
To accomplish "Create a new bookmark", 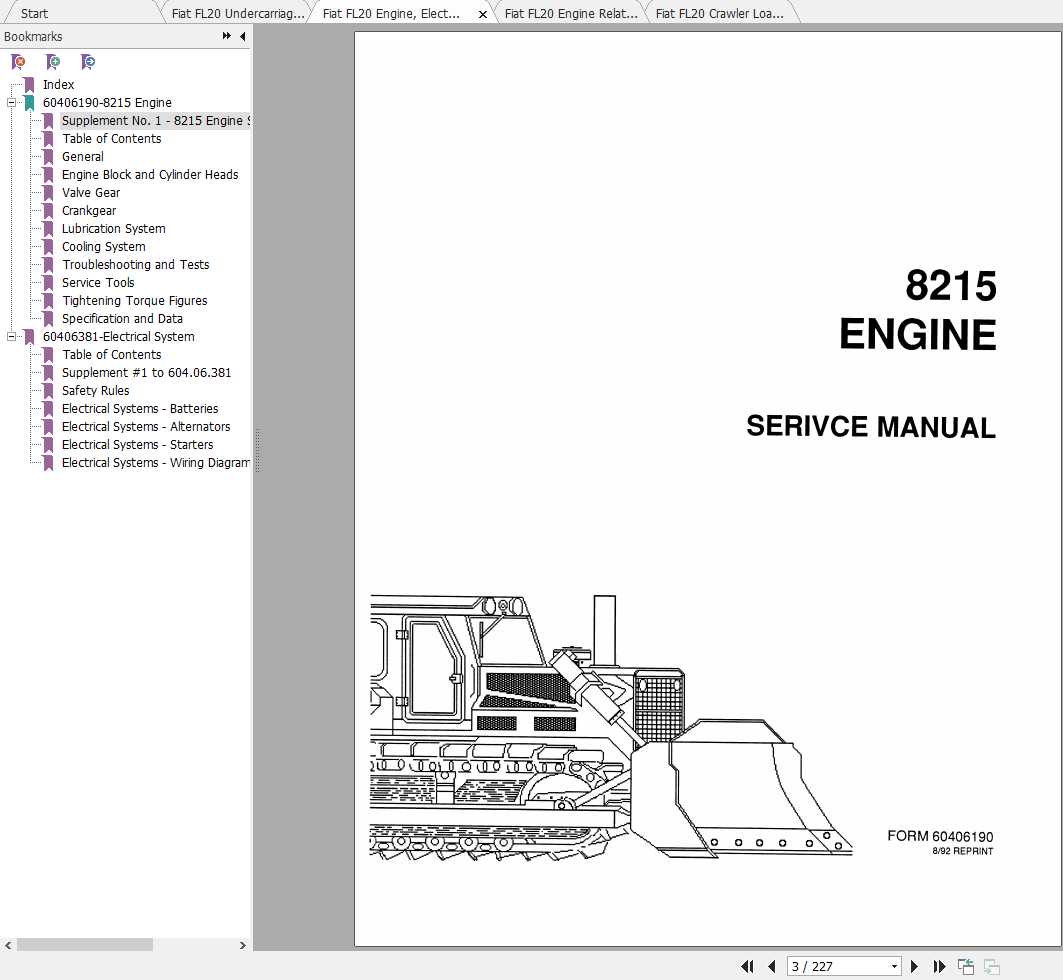I will (53, 61).
